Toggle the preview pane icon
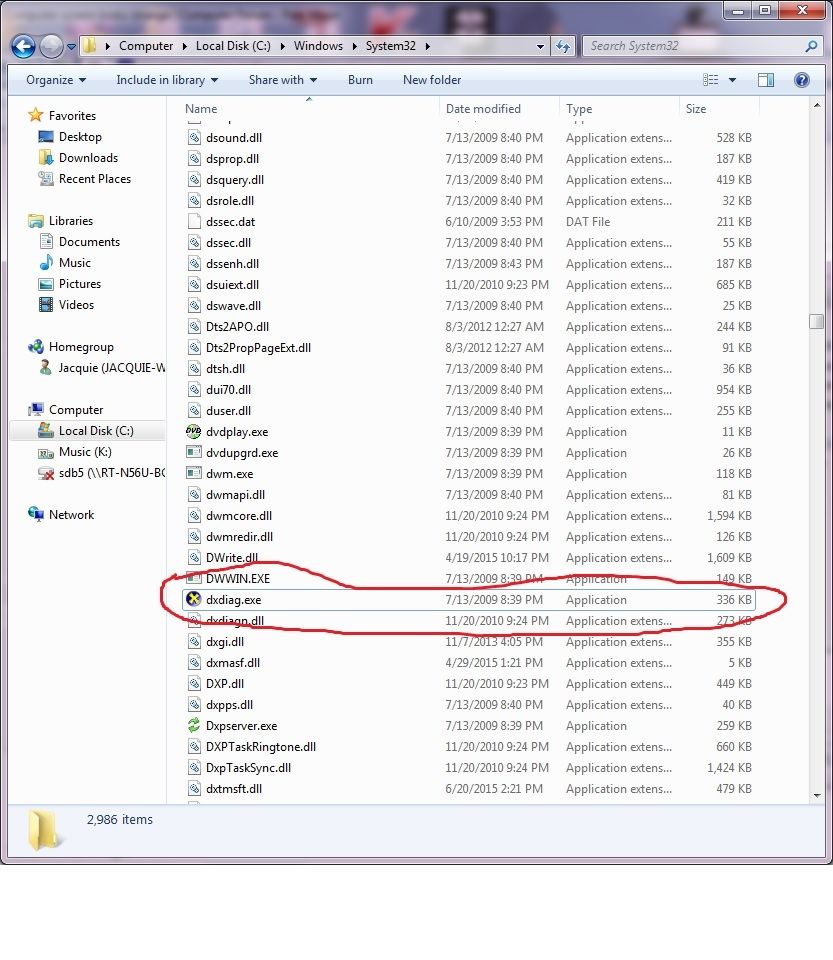 (x=765, y=80)
